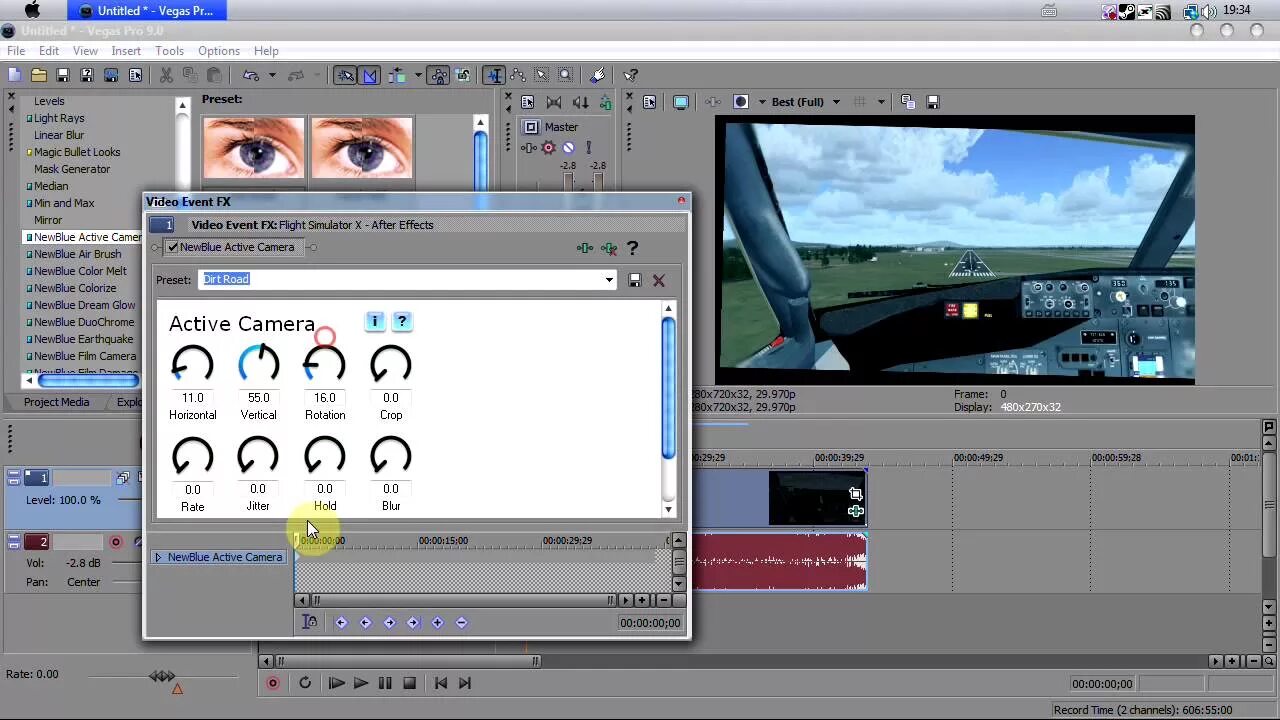The height and width of the screenshot is (720, 1280).
Task: Click Active Camera blue '?' help icon
Action: [x=402, y=321]
